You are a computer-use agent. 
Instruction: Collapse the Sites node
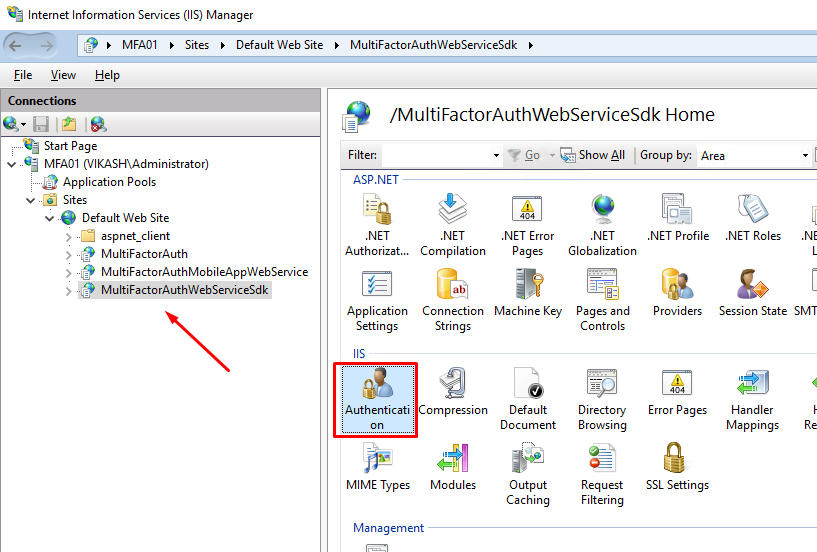coord(30,200)
